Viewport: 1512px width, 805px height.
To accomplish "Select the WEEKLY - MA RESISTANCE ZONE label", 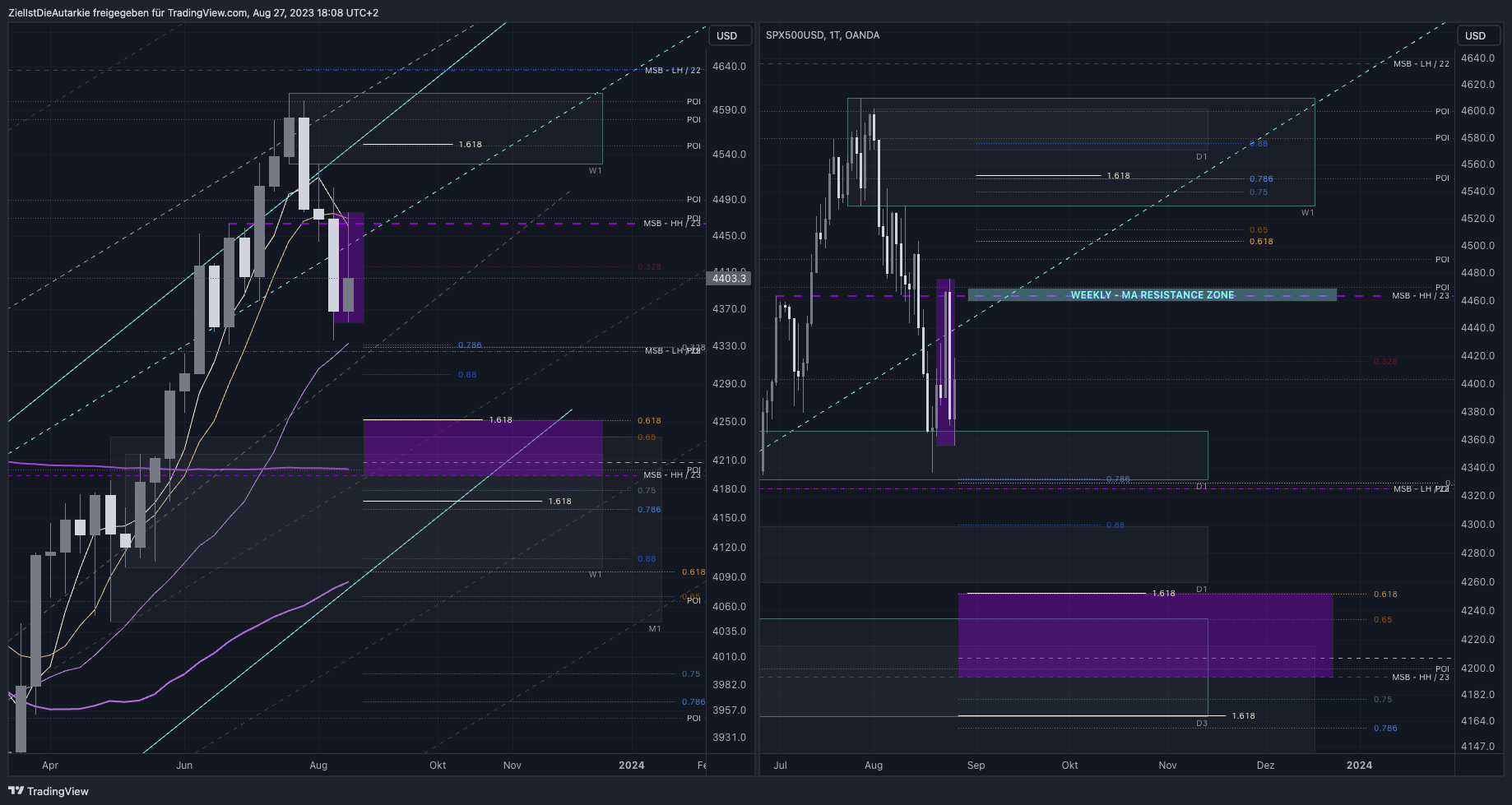I will click(1152, 295).
